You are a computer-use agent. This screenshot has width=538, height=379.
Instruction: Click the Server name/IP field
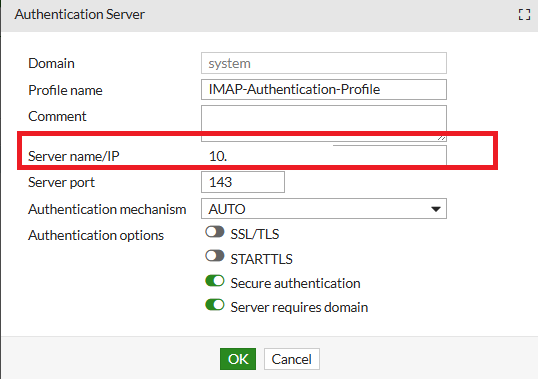click(324, 156)
